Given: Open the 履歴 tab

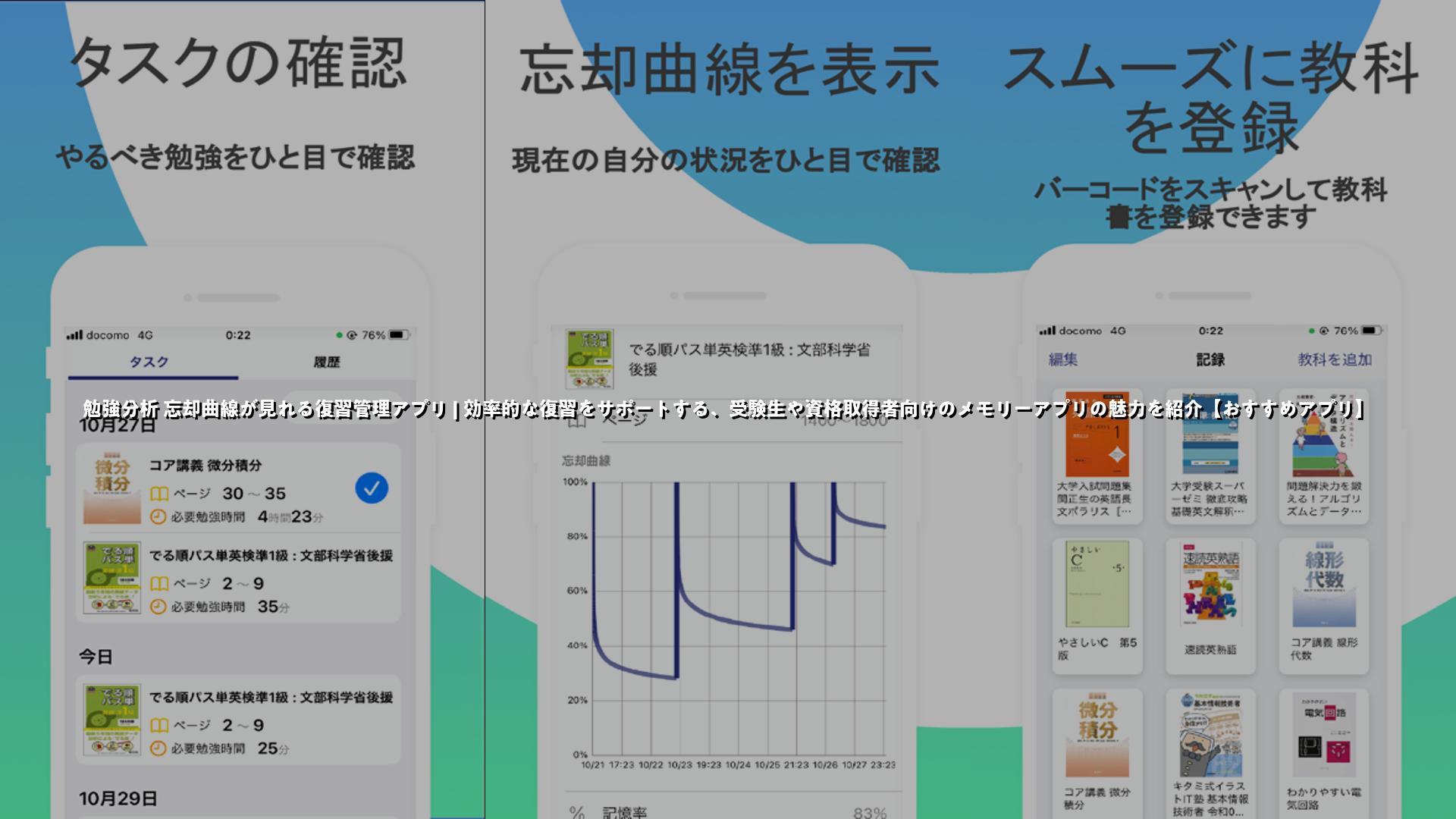Looking at the screenshot, I should point(327,362).
